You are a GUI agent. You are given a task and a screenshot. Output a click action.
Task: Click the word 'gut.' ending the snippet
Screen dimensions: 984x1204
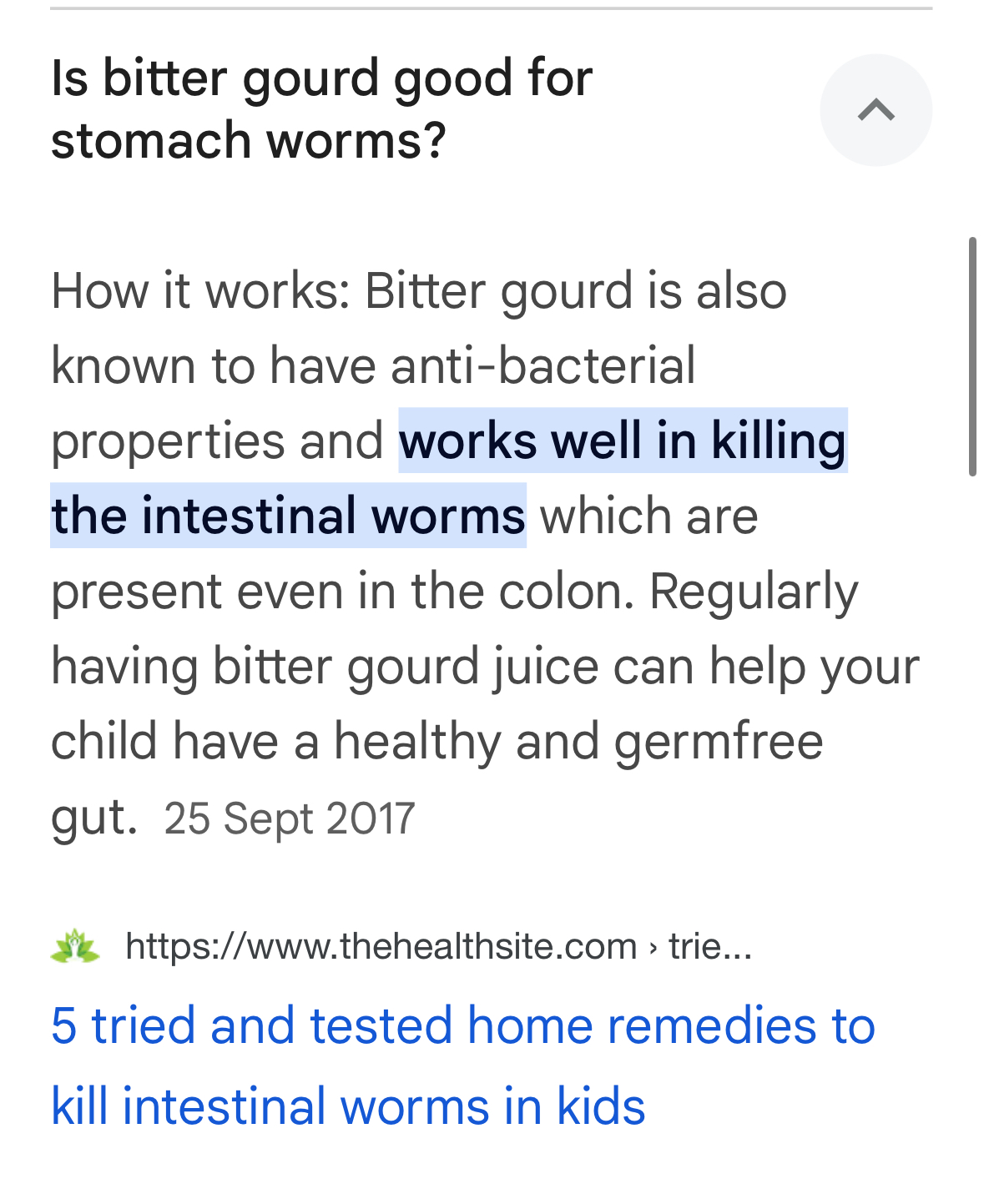pyautogui.click(x=93, y=818)
